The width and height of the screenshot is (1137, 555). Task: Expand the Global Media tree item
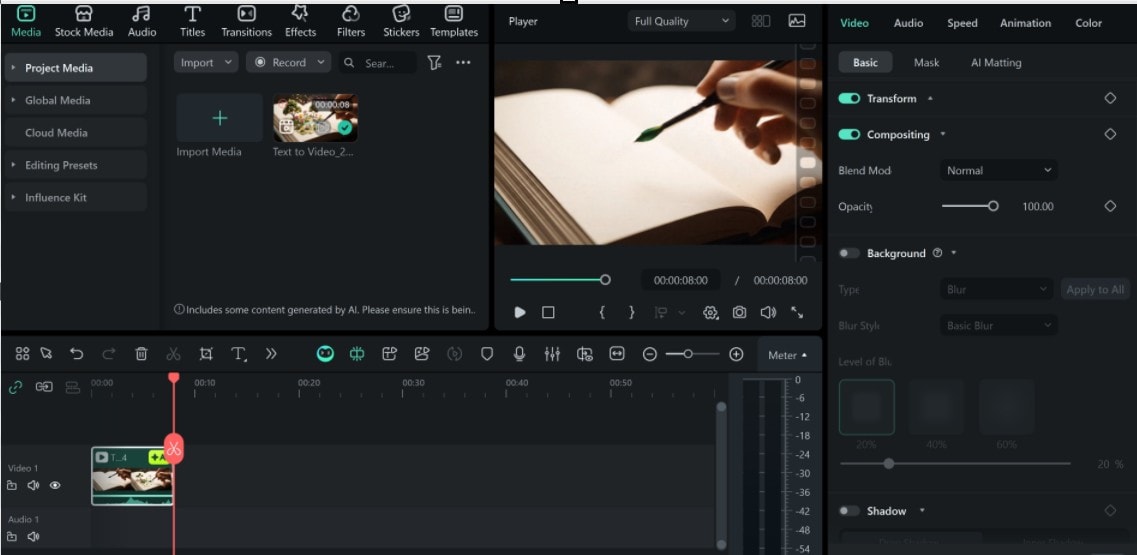pos(12,100)
